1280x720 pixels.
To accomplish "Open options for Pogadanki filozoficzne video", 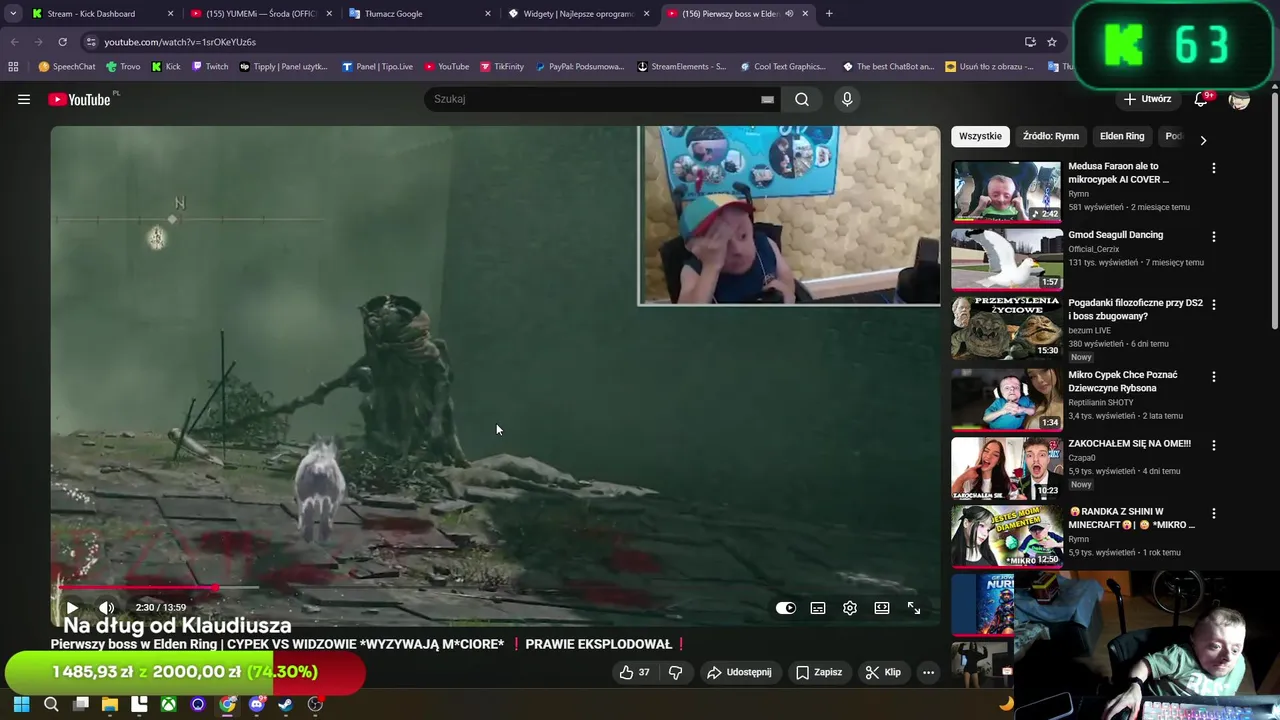I will click(x=1214, y=305).
